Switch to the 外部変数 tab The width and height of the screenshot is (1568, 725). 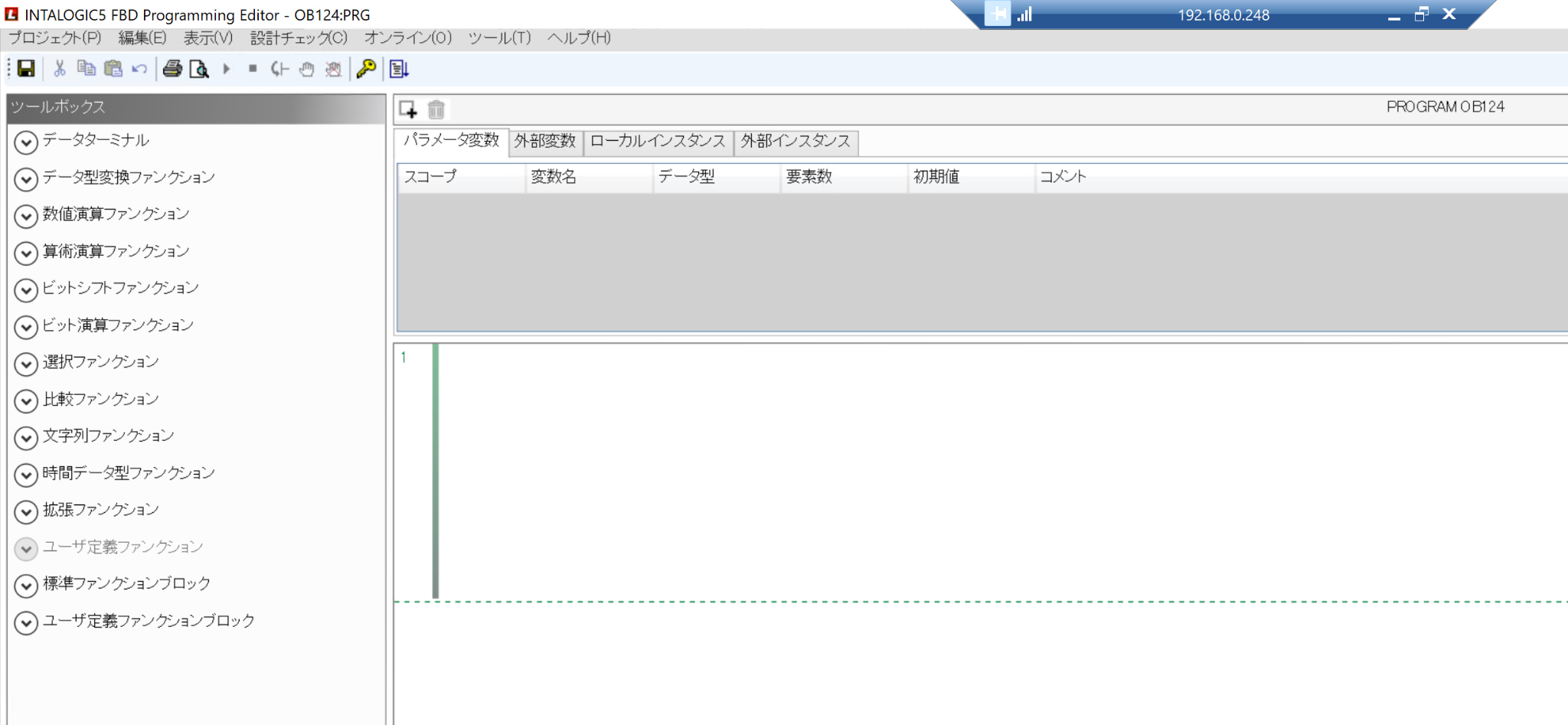point(544,142)
